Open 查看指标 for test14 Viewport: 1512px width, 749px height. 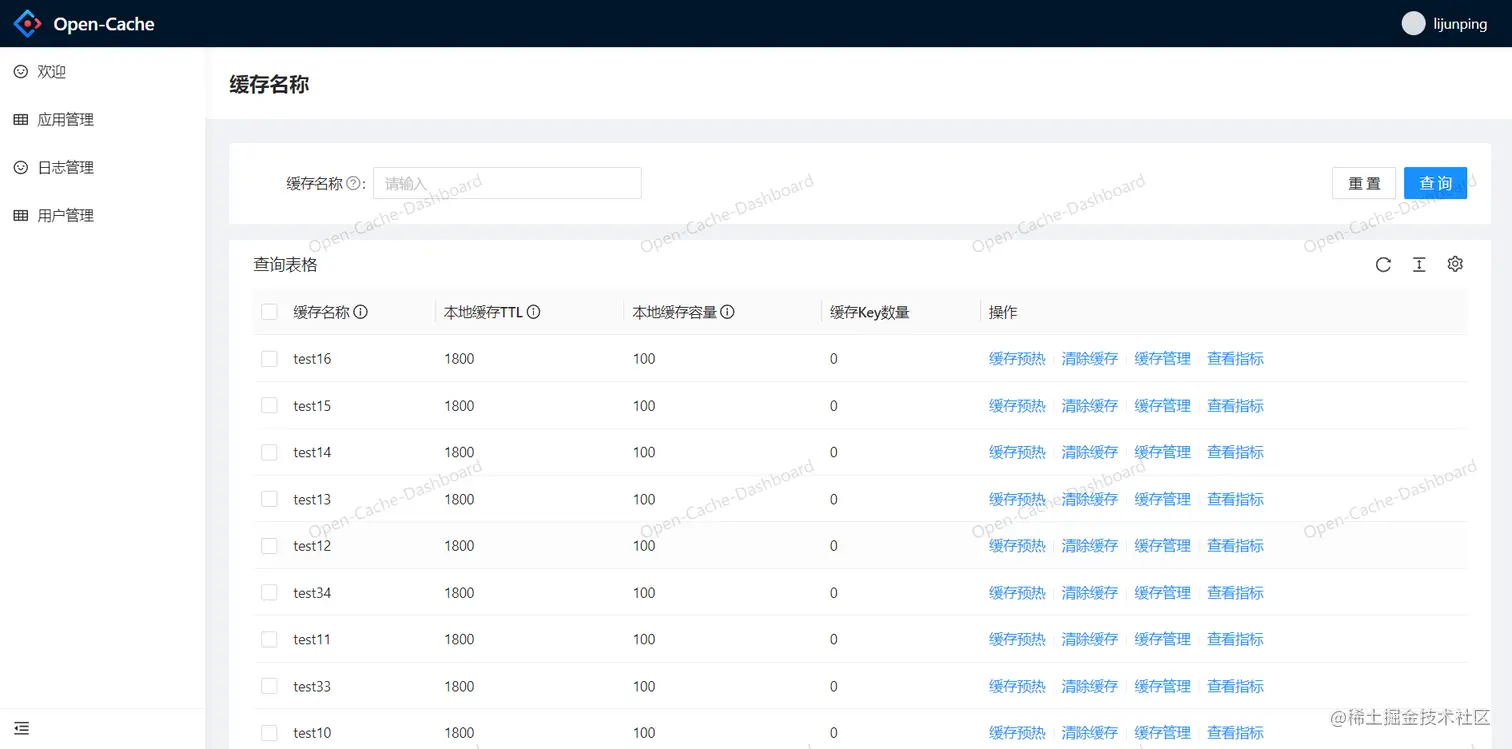click(1236, 453)
